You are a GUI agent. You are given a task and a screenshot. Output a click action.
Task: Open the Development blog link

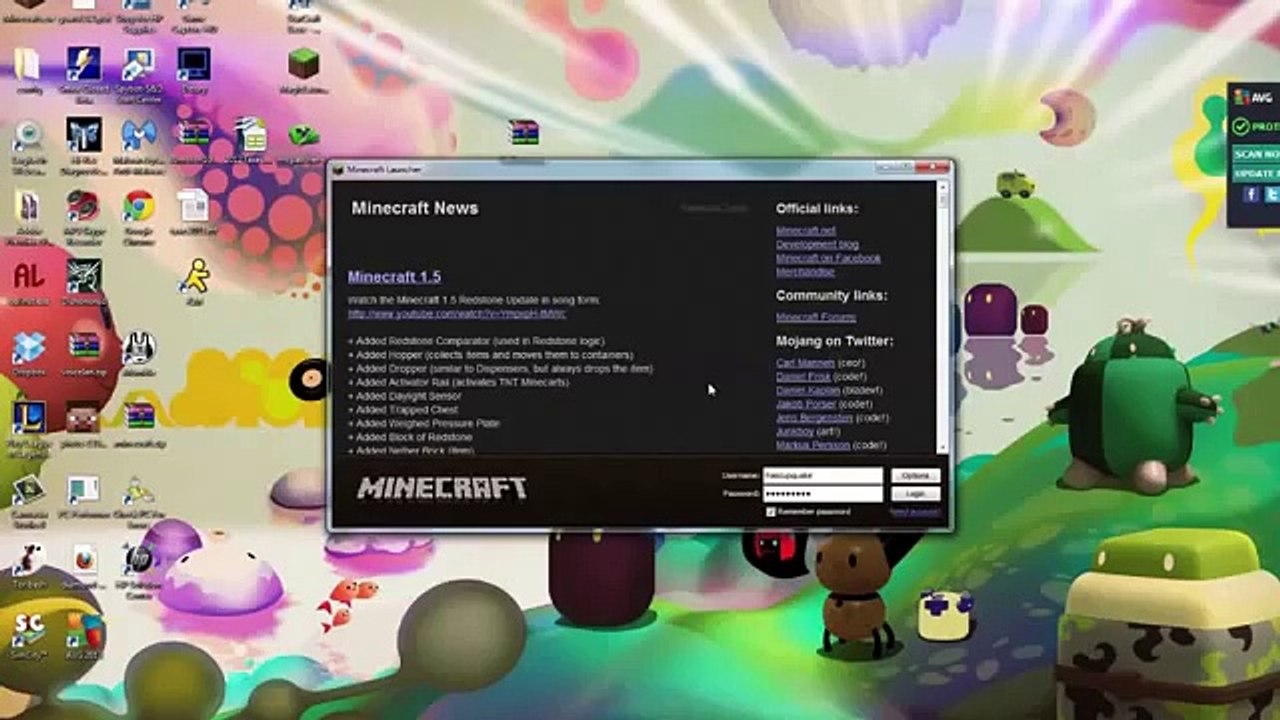817,245
